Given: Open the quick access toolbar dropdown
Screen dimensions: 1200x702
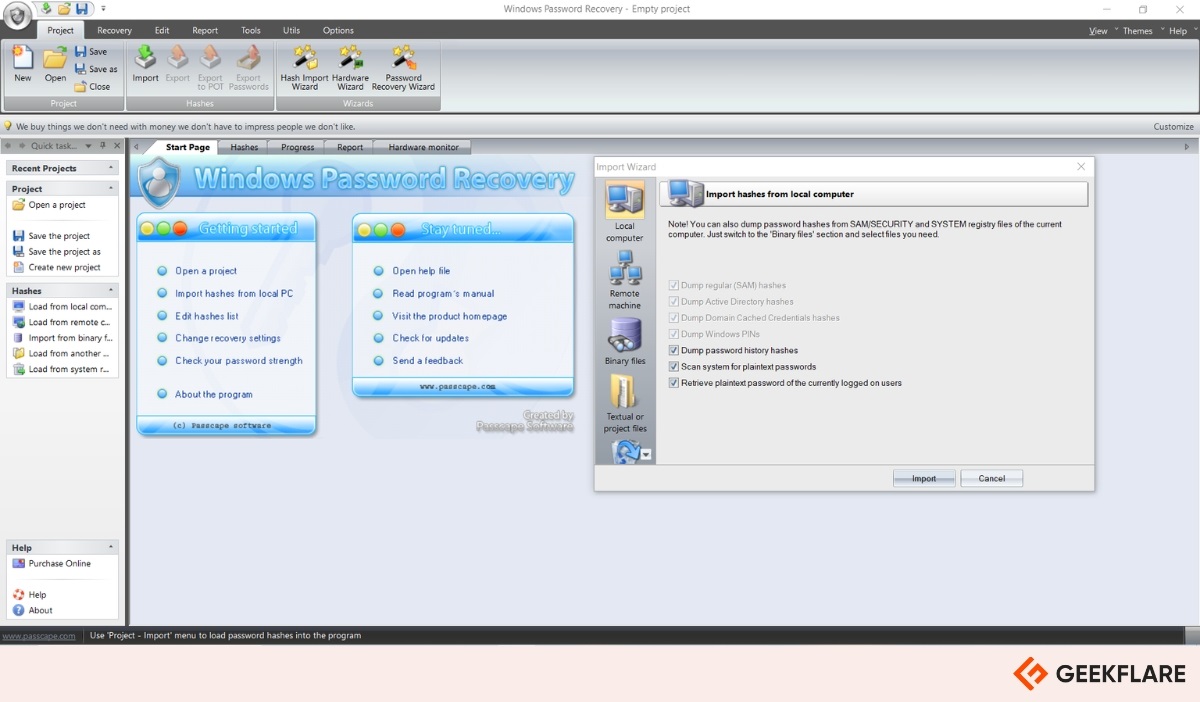Looking at the screenshot, I should point(103,8).
